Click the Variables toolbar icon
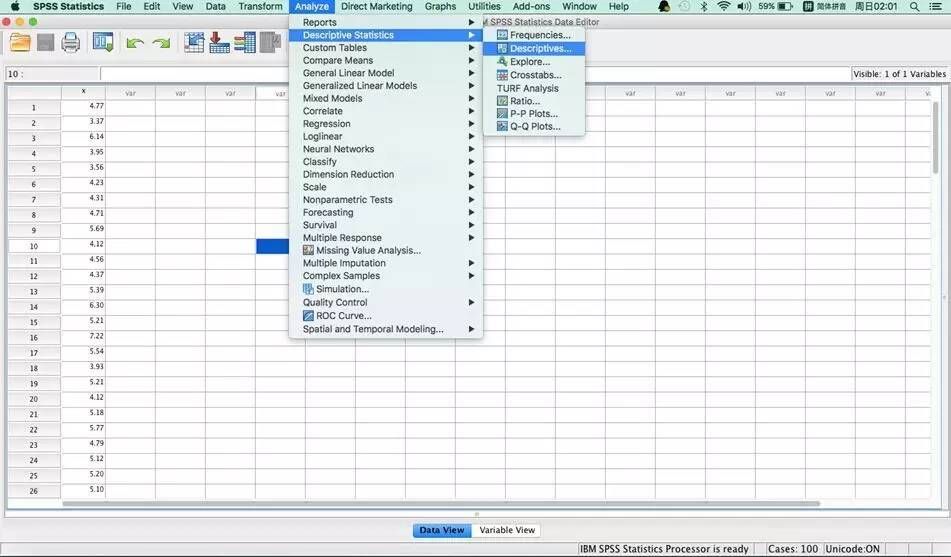This screenshot has width=951, height=557. click(x=245, y=42)
